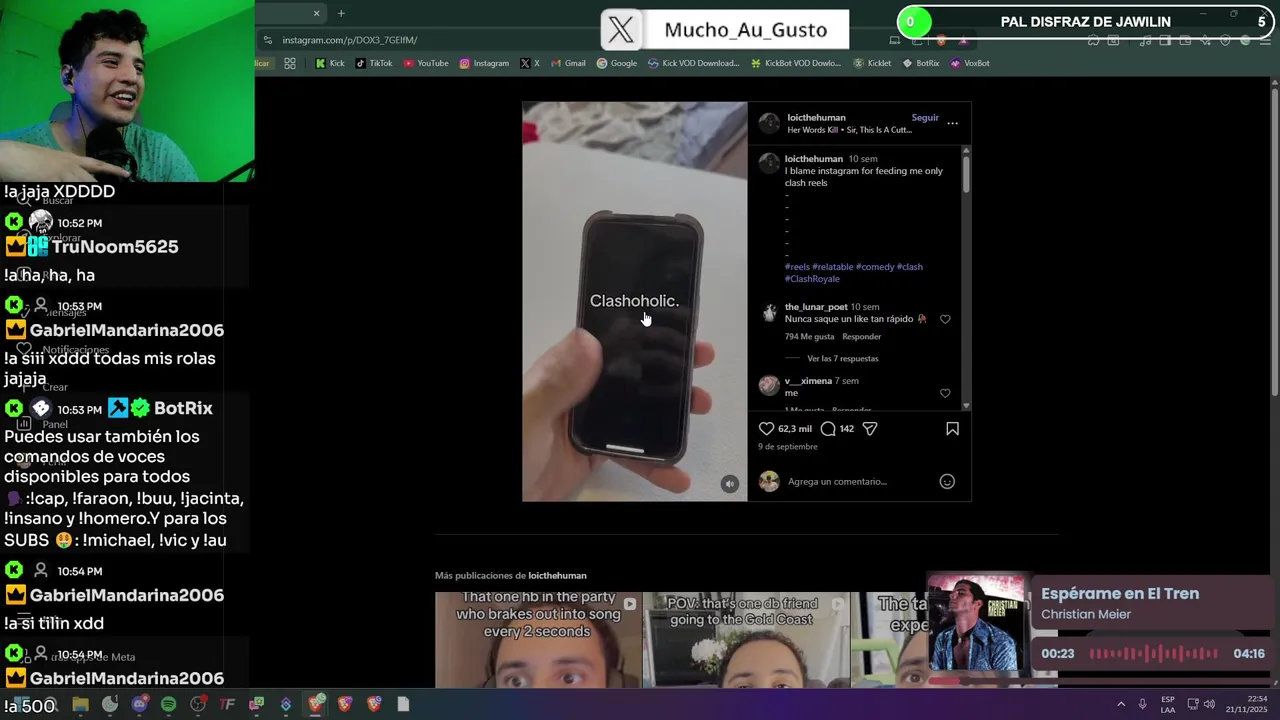The height and width of the screenshot is (720, 1280).
Task: Open the apps grid in bookmarks bar
Action: pos(290,63)
